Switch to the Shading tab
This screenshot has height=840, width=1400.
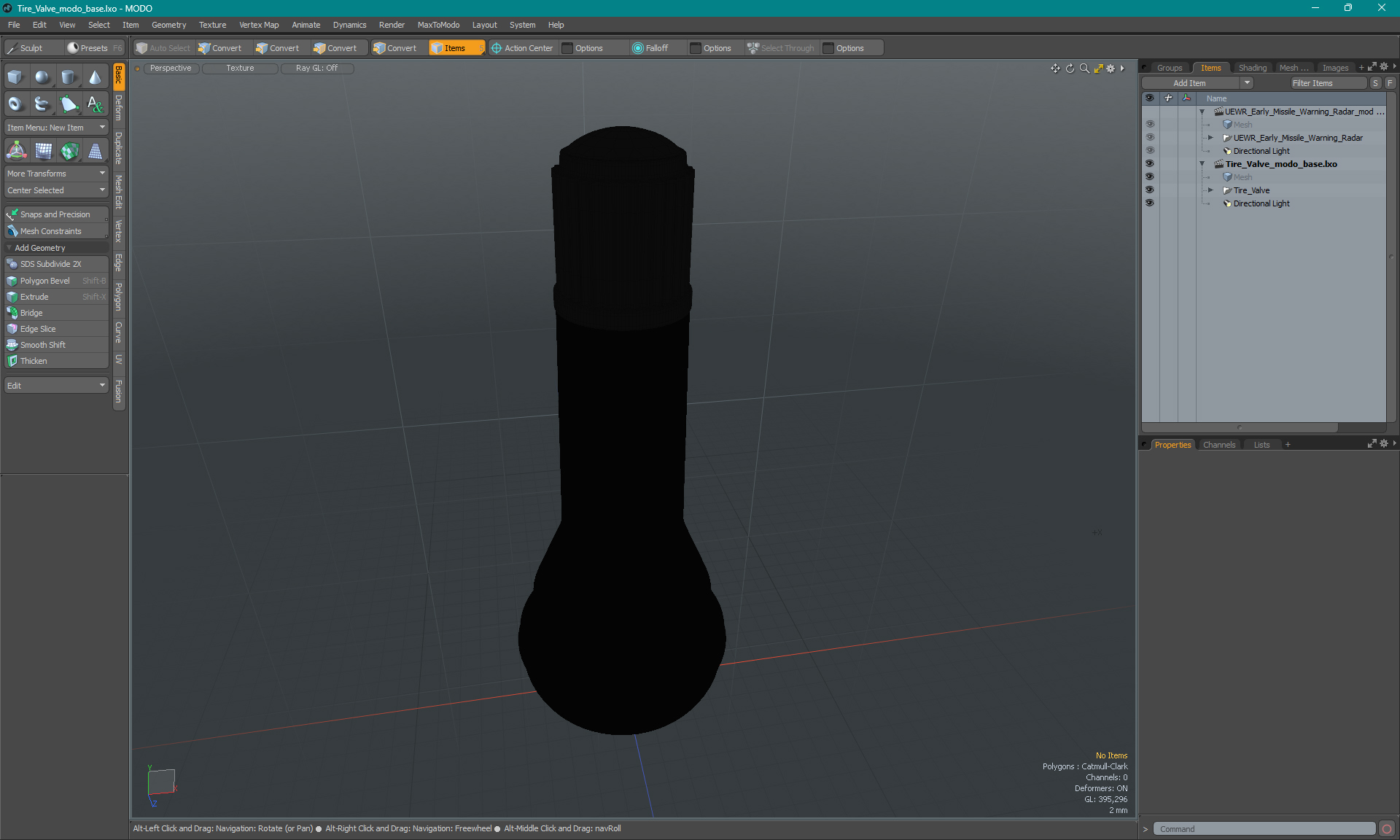(x=1252, y=68)
